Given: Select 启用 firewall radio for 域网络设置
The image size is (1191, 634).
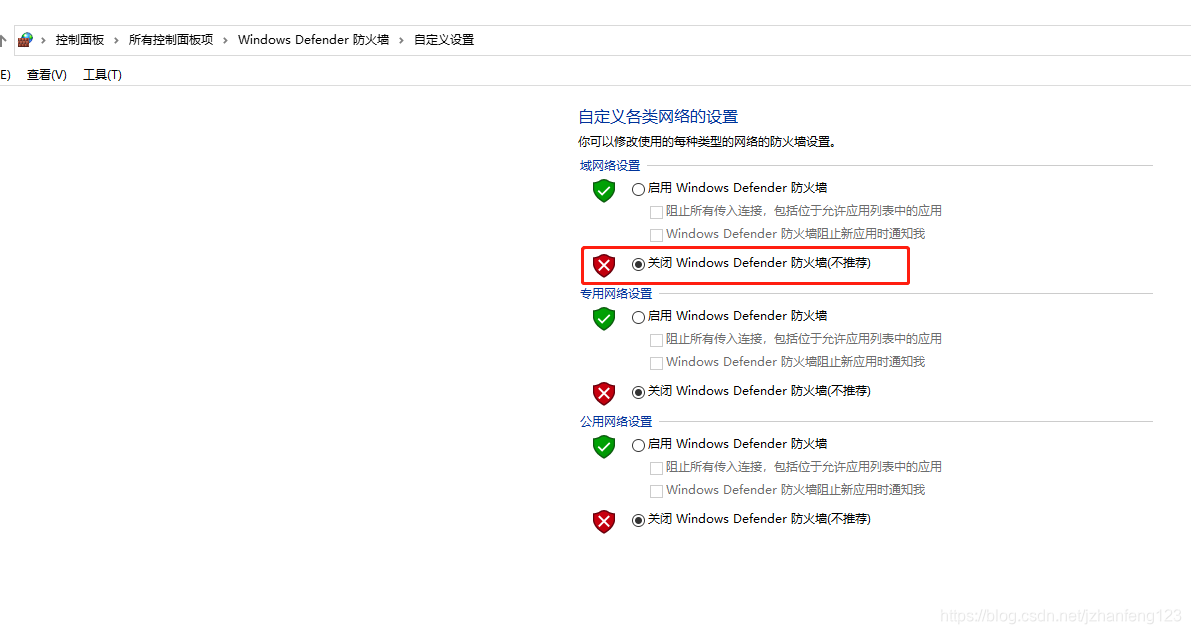Looking at the screenshot, I should point(638,189).
